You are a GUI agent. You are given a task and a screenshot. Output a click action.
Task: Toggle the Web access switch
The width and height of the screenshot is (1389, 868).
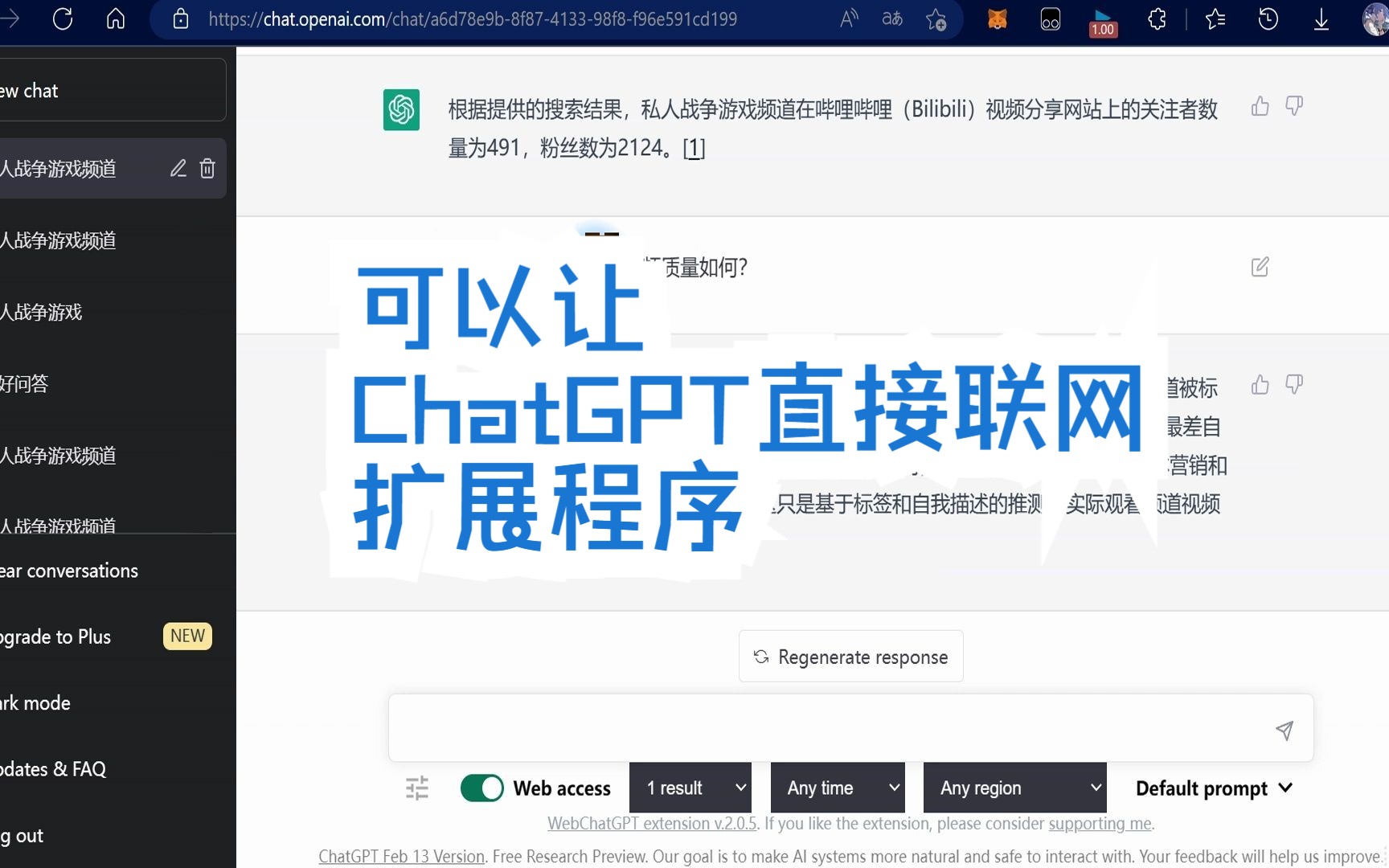coord(482,788)
